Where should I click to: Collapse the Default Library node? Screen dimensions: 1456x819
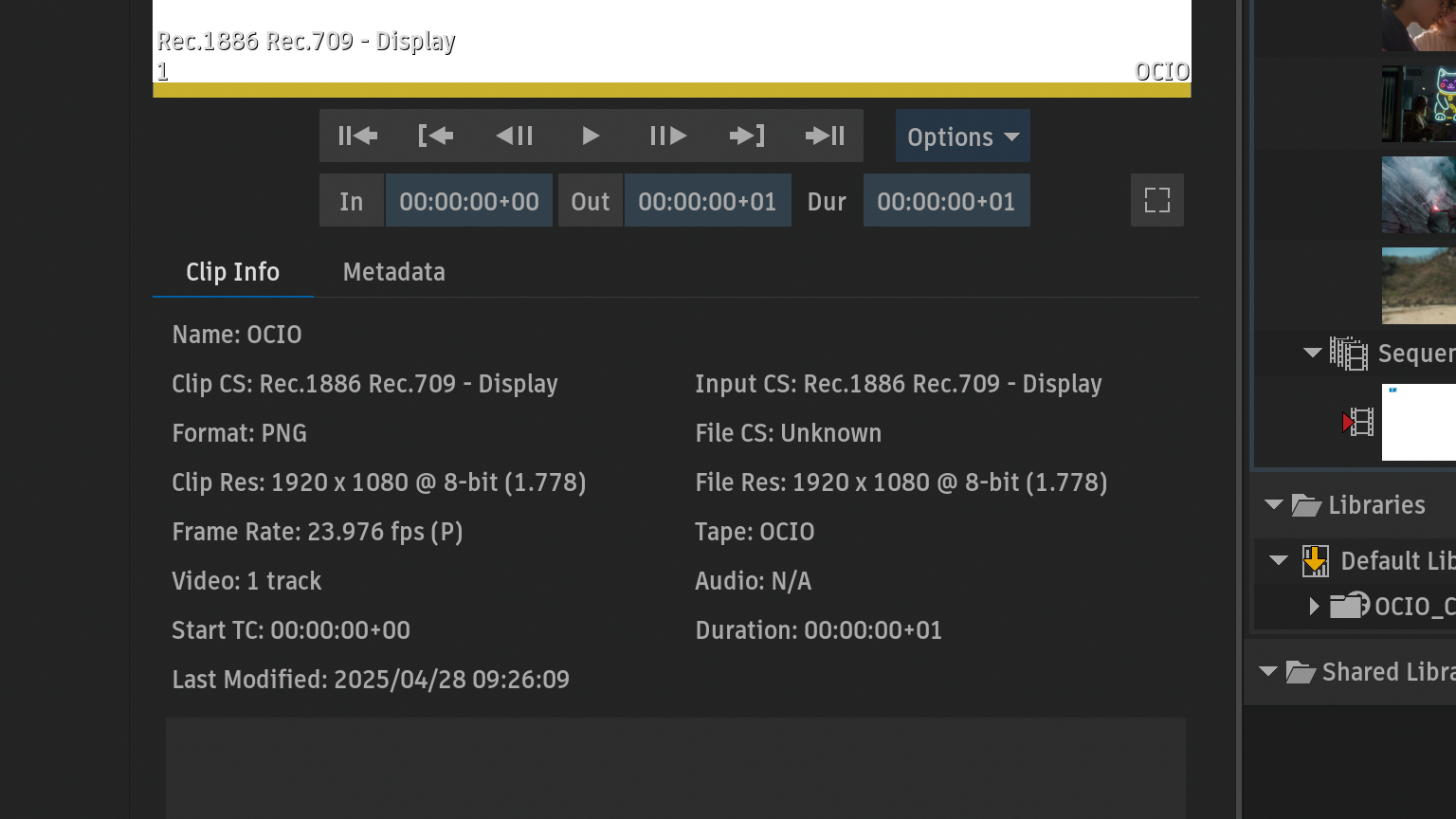[1279, 560]
